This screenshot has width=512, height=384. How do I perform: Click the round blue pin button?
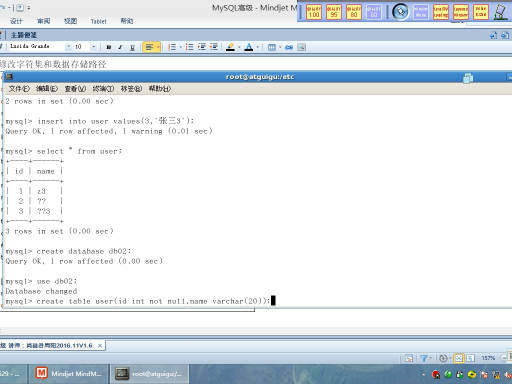[x=400, y=12]
